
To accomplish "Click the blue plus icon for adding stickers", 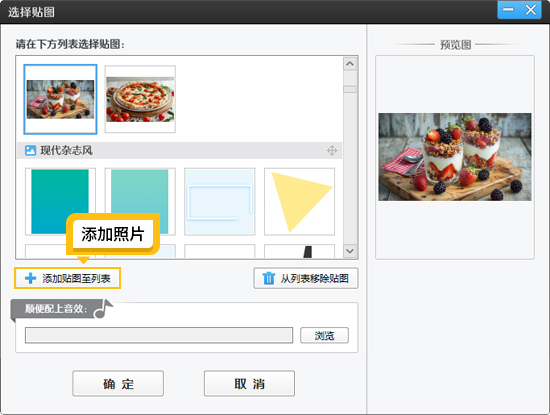I will (x=31, y=278).
